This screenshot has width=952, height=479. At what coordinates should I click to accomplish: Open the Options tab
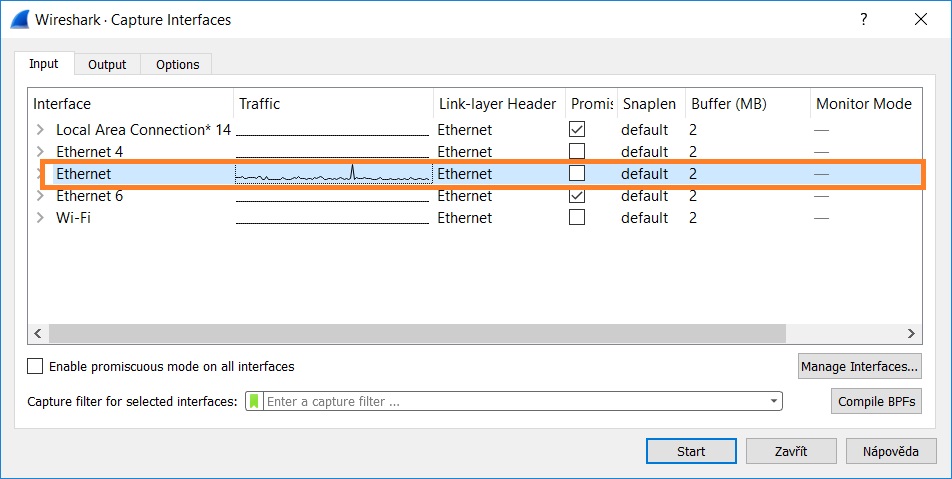(177, 64)
